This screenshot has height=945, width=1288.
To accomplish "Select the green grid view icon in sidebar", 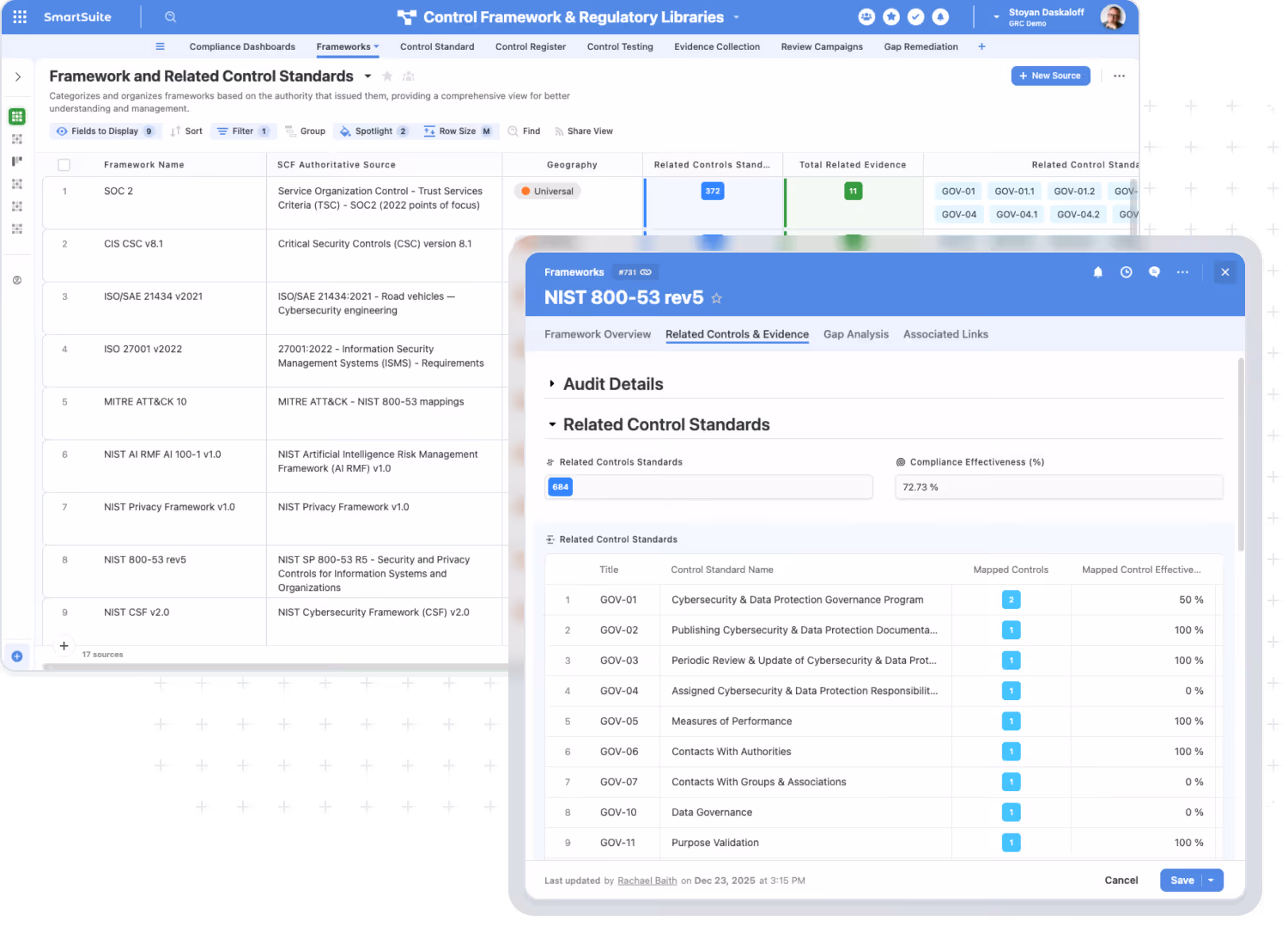I will (x=17, y=116).
